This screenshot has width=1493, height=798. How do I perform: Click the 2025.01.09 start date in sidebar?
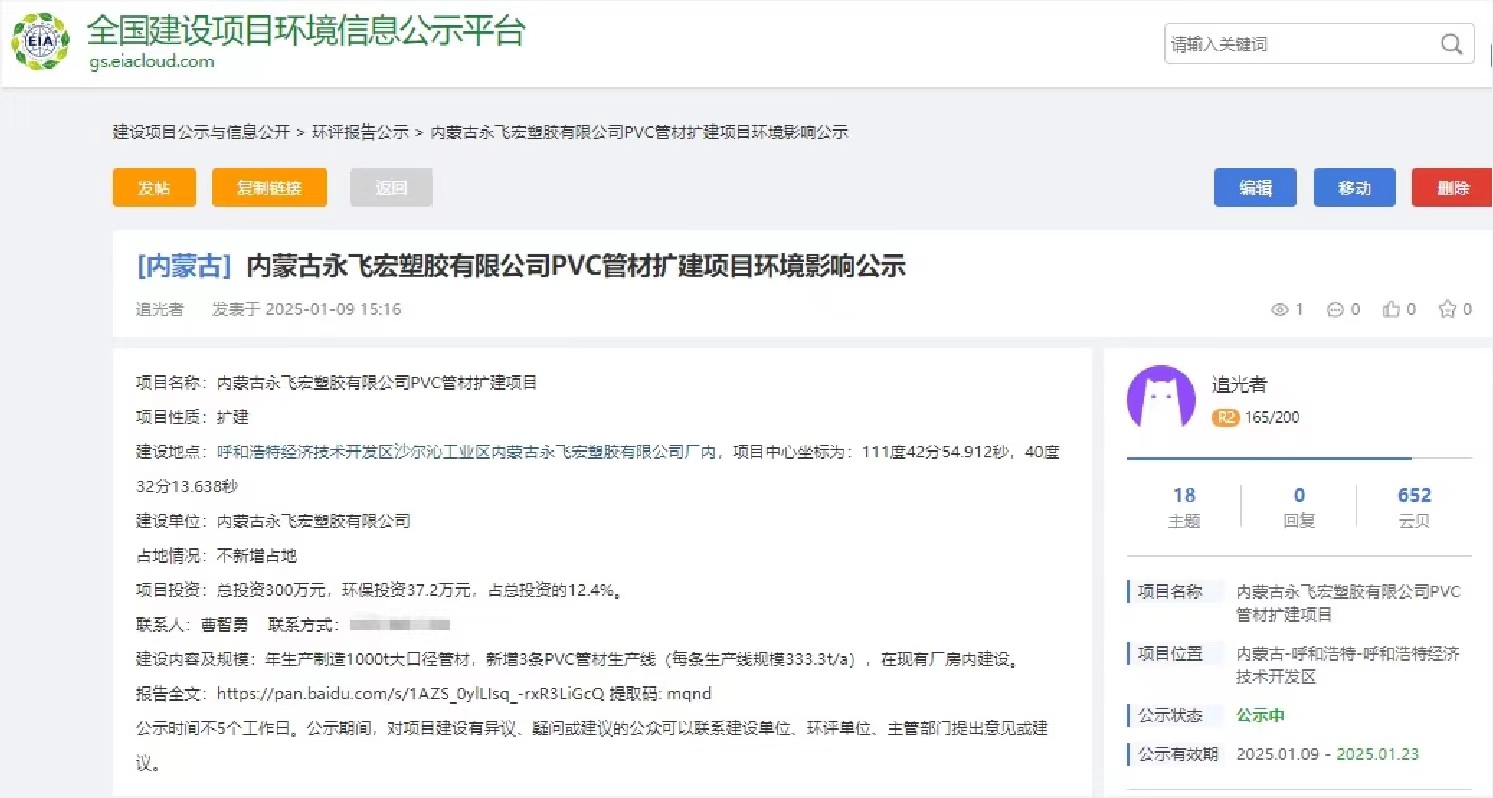pyautogui.click(x=1278, y=754)
